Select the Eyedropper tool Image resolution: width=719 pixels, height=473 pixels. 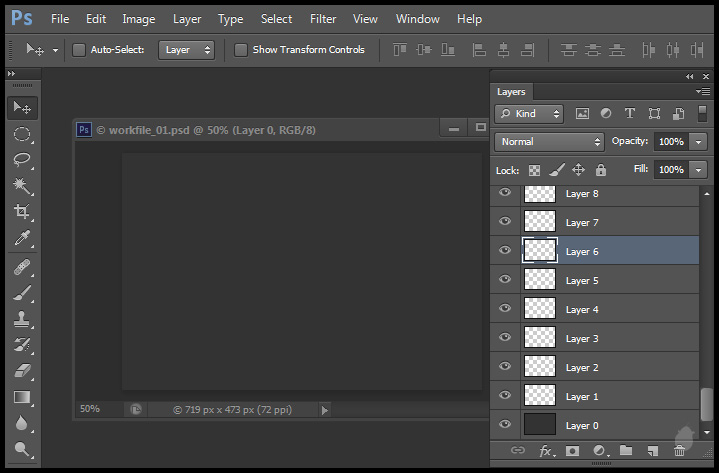(x=21, y=238)
